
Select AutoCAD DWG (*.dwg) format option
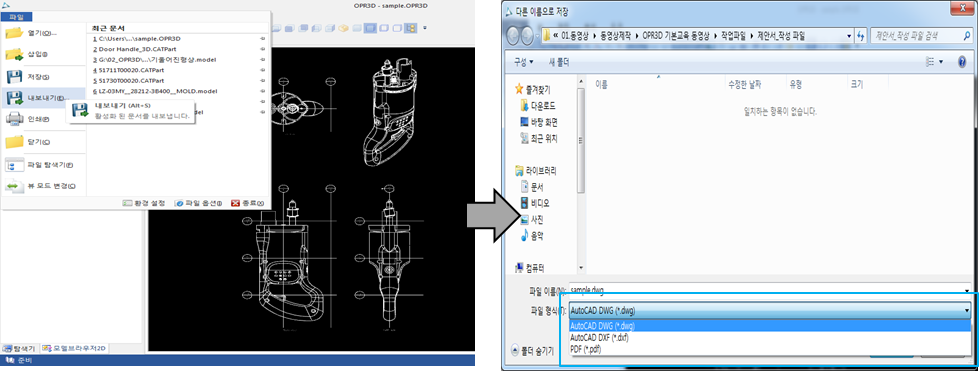(x=769, y=326)
